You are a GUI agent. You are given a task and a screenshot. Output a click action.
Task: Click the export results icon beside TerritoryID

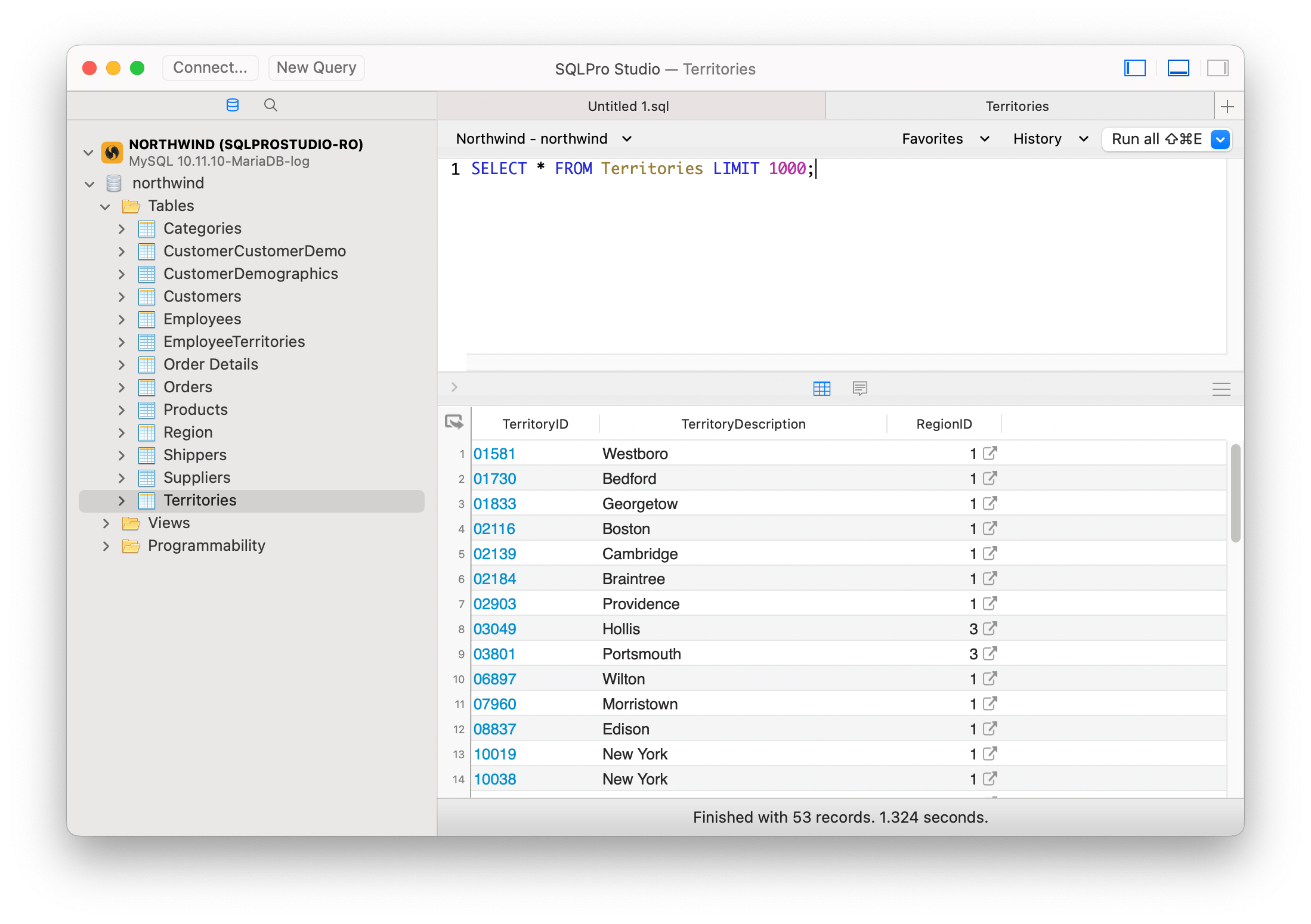pyautogui.click(x=454, y=423)
